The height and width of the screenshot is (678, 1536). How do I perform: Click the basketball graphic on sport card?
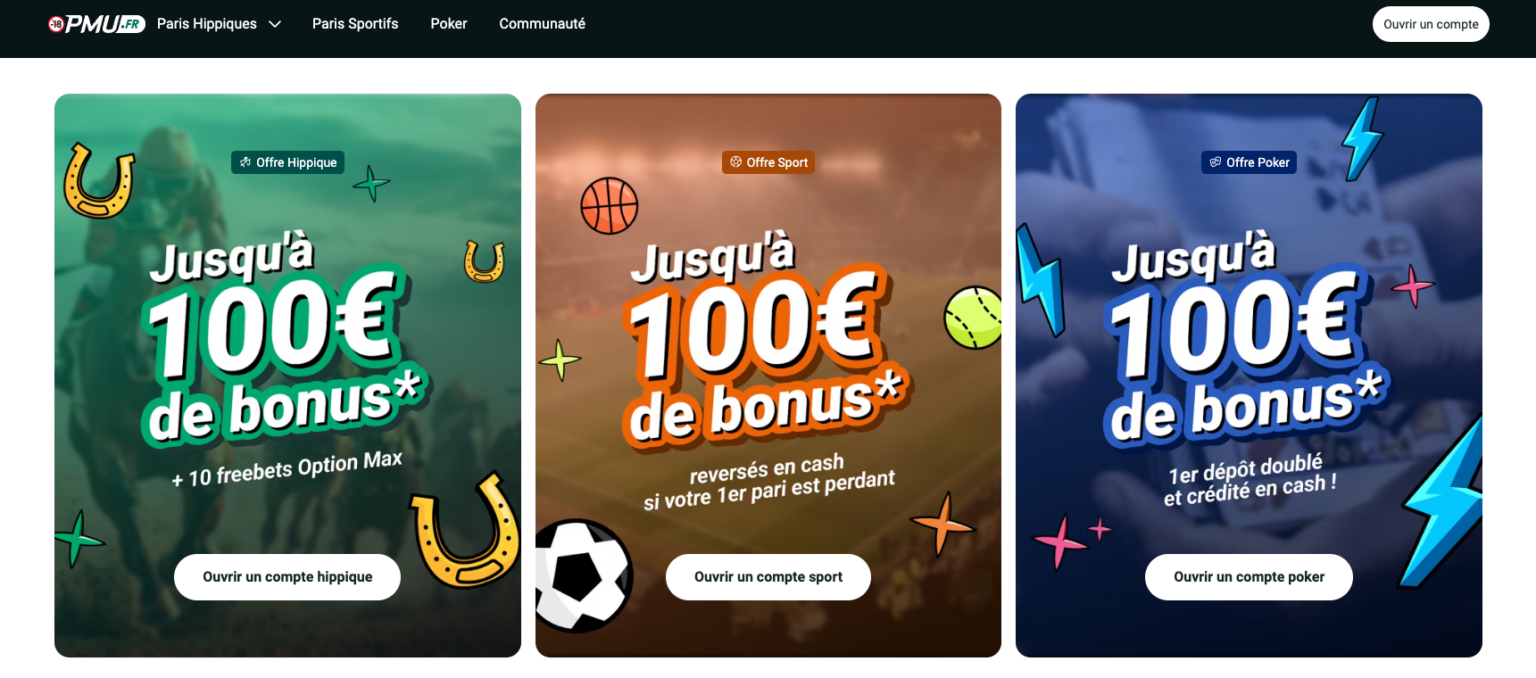pyautogui.click(x=609, y=206)
